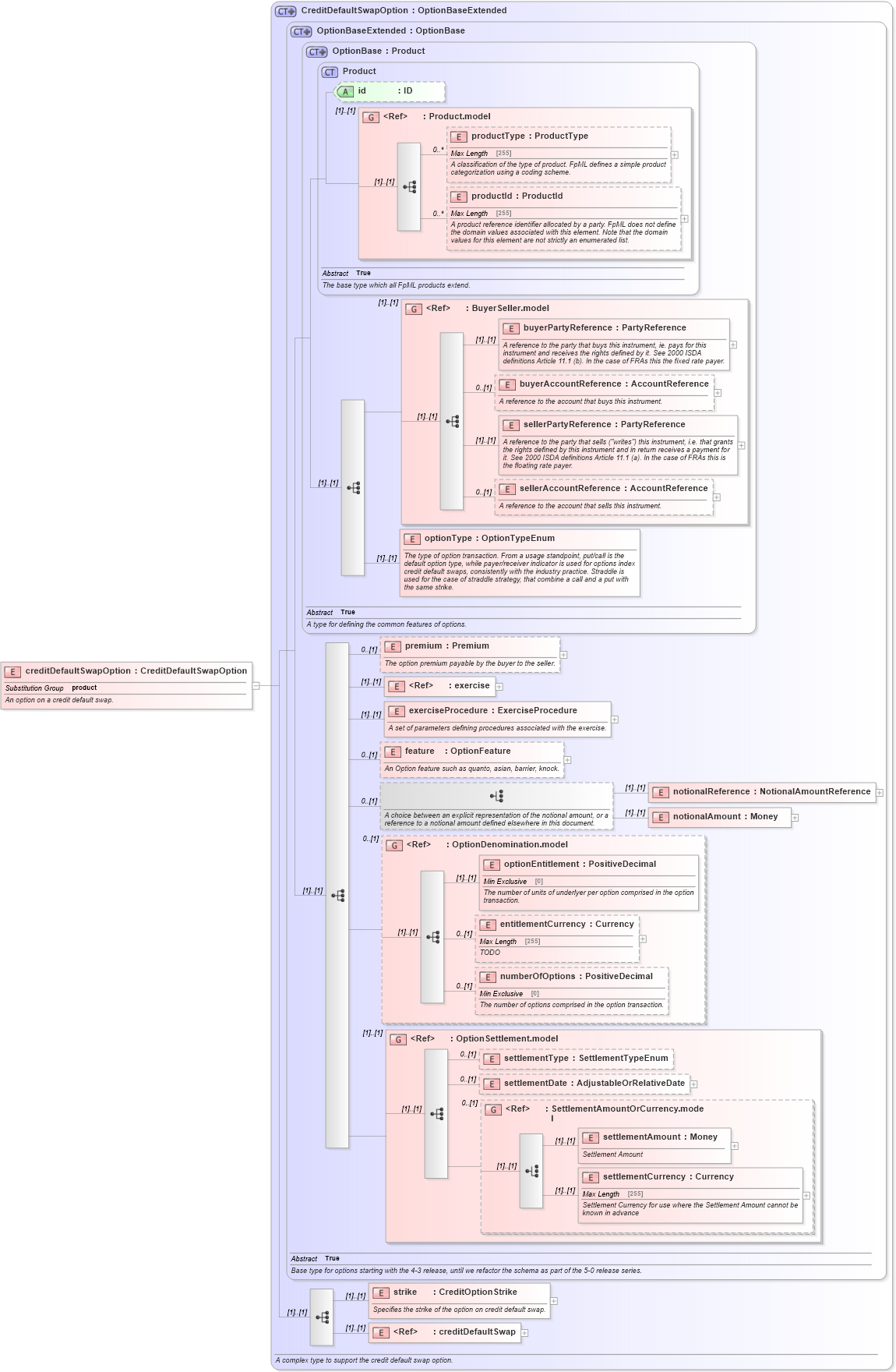Click the sequence compositor icon inside OptionDenomination.model
The width and height of the screenshot is (896, 1372).
[432, 937]
